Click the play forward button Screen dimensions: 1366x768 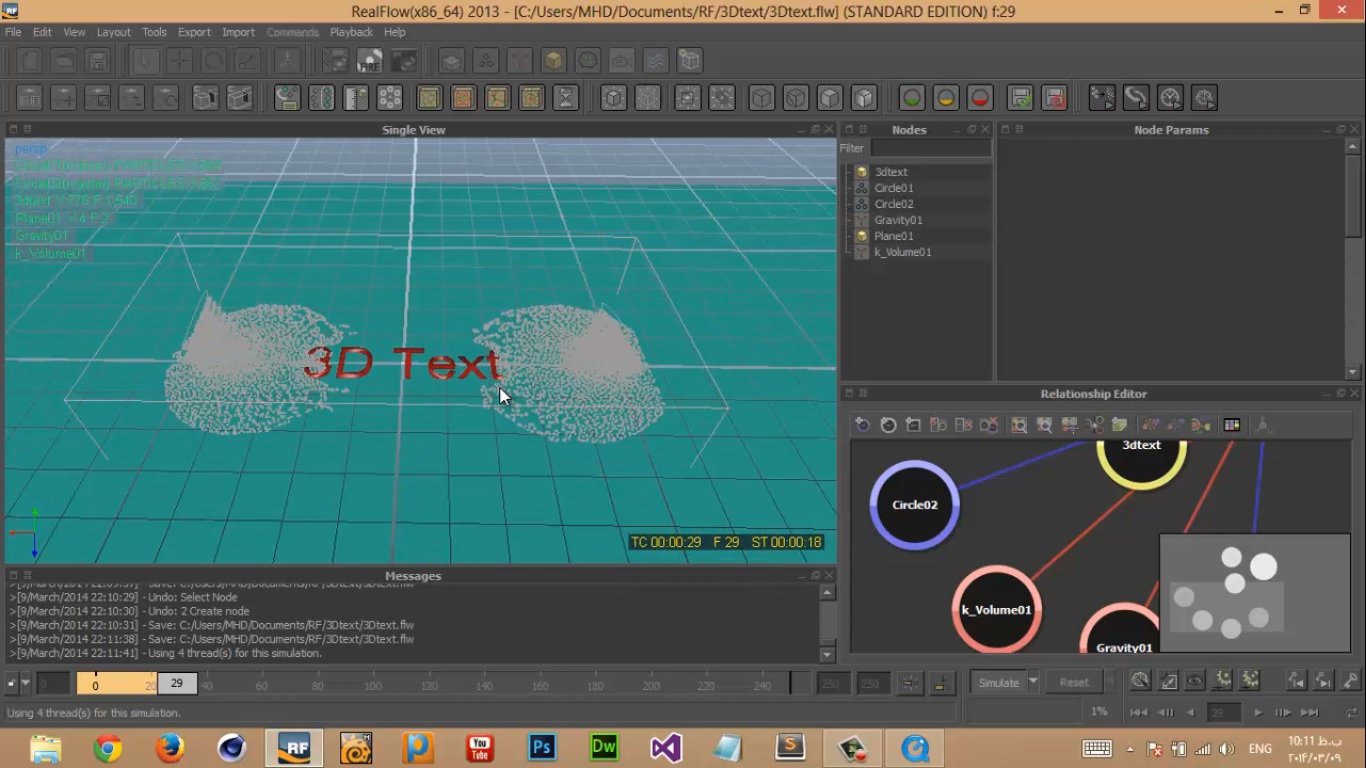click(x=1258, y=712)
